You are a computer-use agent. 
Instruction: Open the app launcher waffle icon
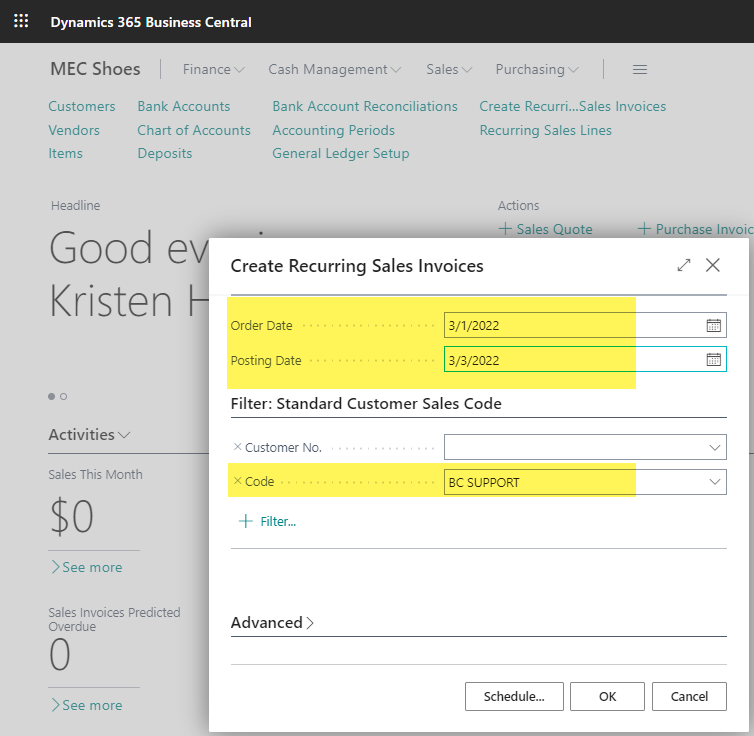click(x=21, y=21)
